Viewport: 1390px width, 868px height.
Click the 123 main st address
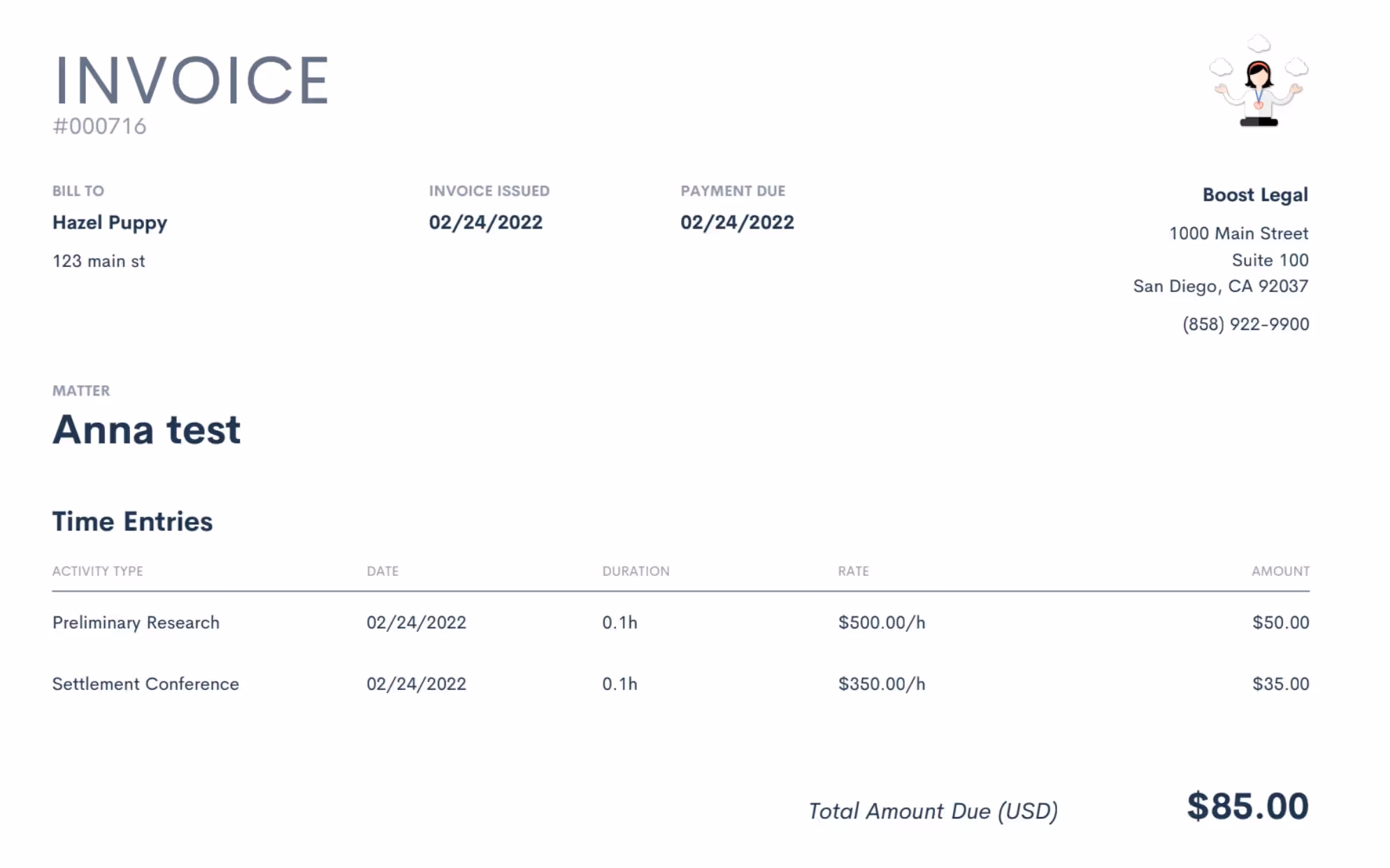pos(99,261)
